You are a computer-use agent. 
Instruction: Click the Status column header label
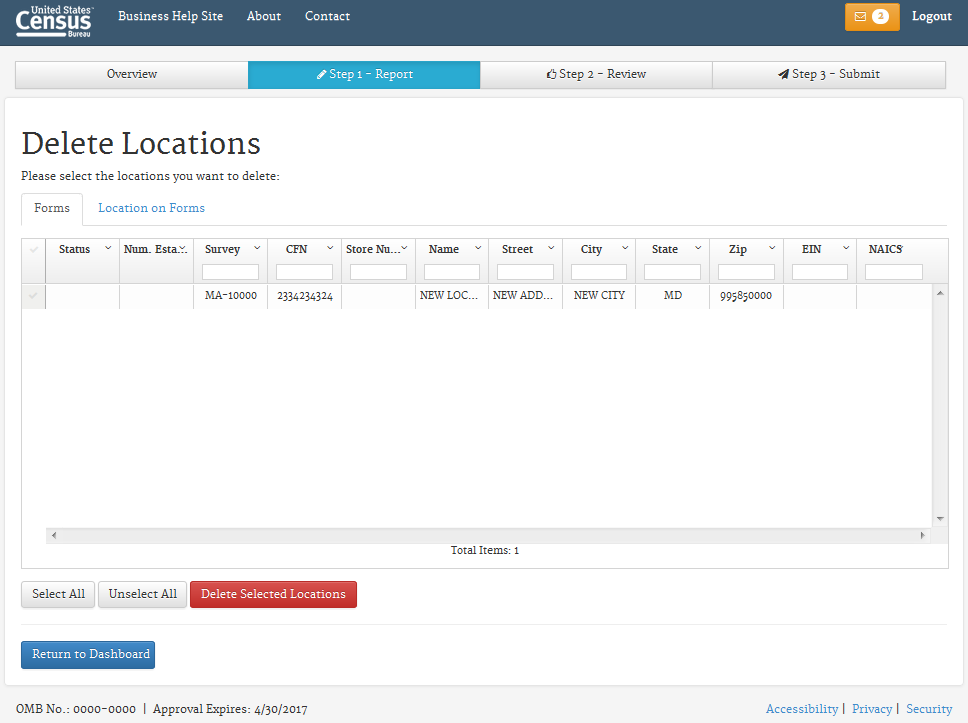[x=75, y=249]
